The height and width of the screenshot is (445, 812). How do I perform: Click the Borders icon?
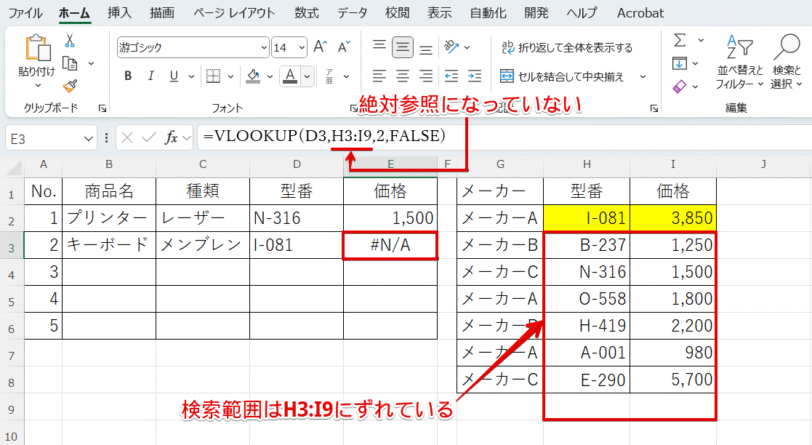point(213,76)
